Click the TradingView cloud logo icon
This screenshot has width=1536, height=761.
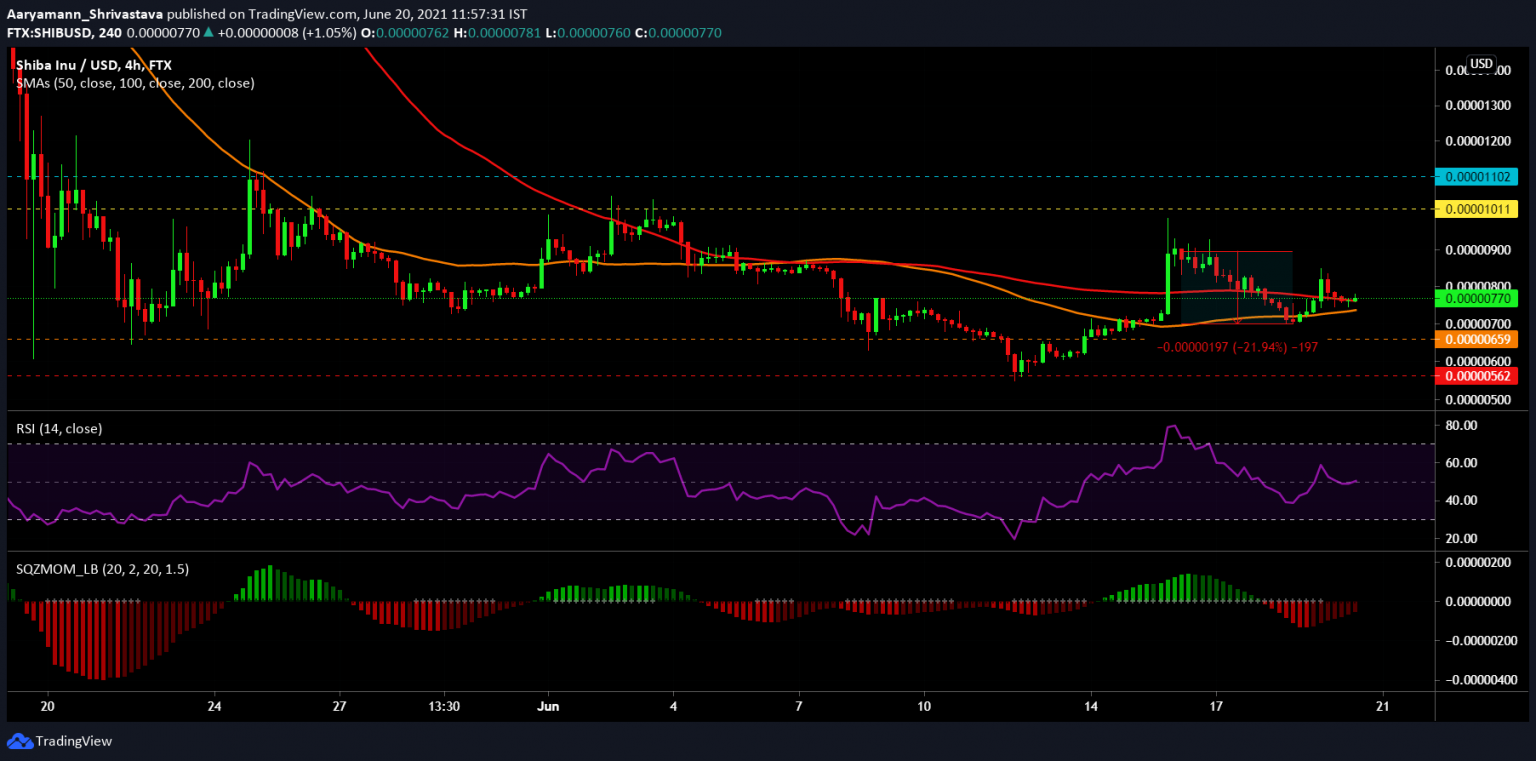[19, 741]
